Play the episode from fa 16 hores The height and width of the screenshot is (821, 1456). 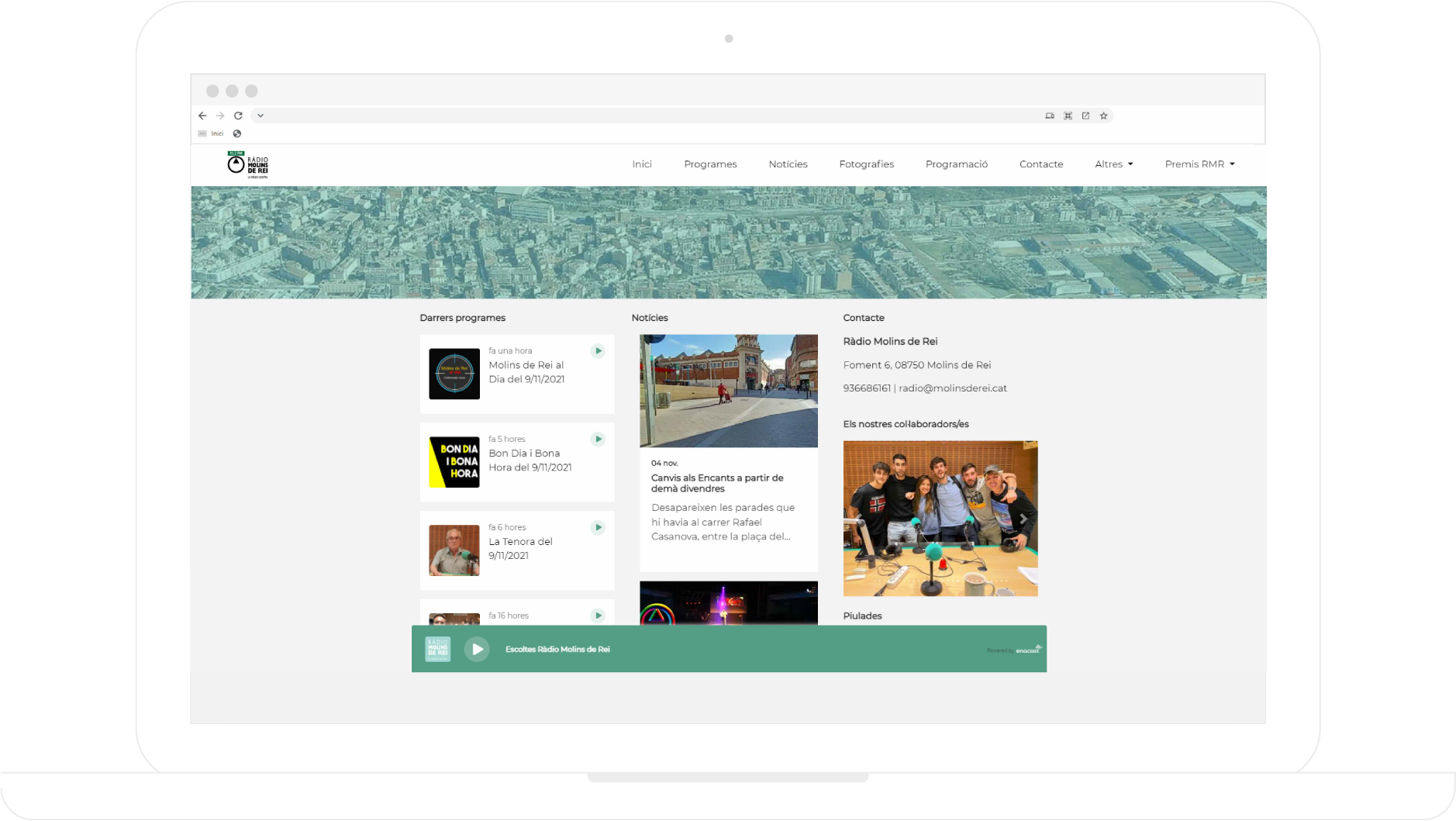tap(598, 616)
